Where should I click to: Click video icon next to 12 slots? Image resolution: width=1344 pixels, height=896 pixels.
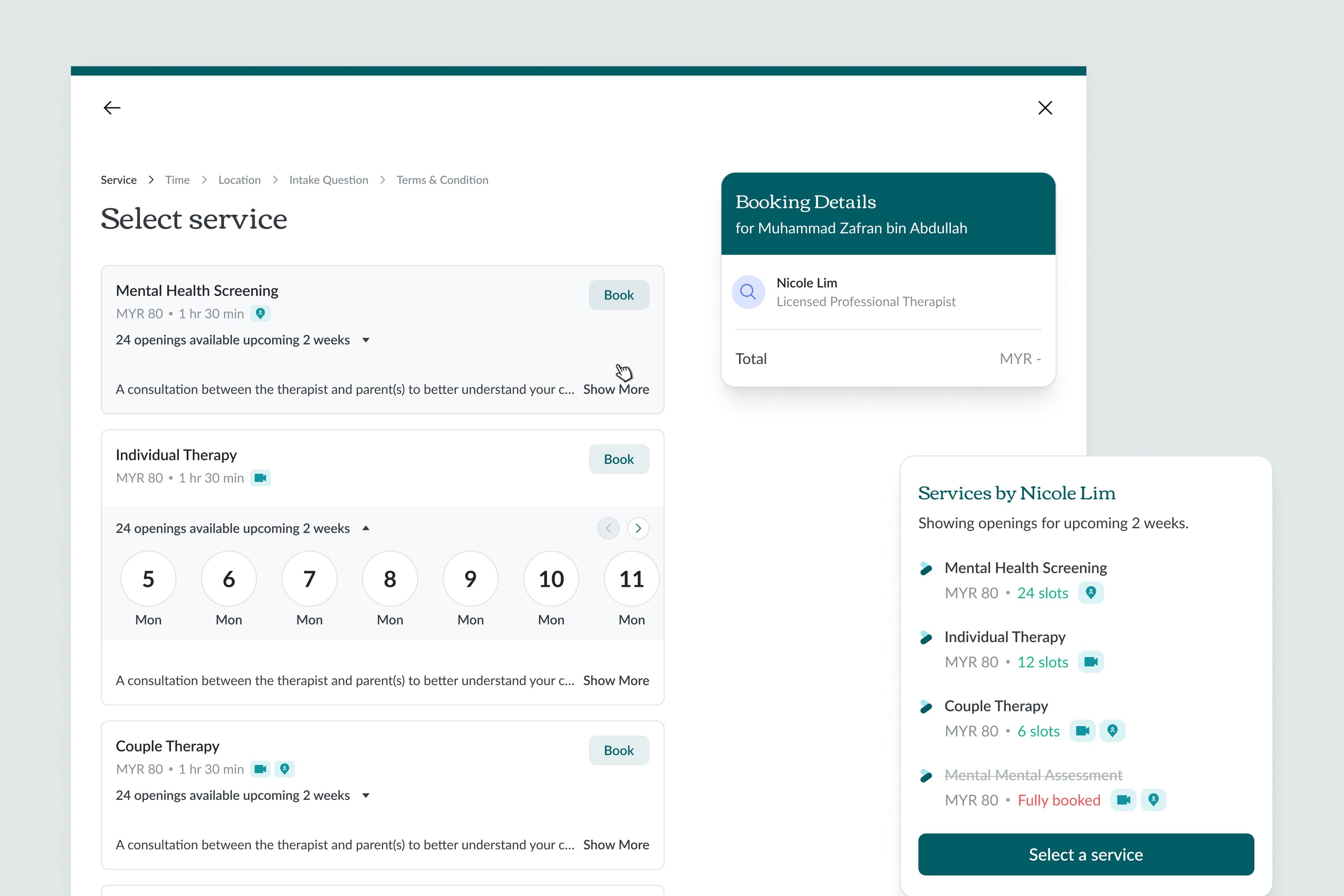pyautogui.click(x=1090, y=662)
